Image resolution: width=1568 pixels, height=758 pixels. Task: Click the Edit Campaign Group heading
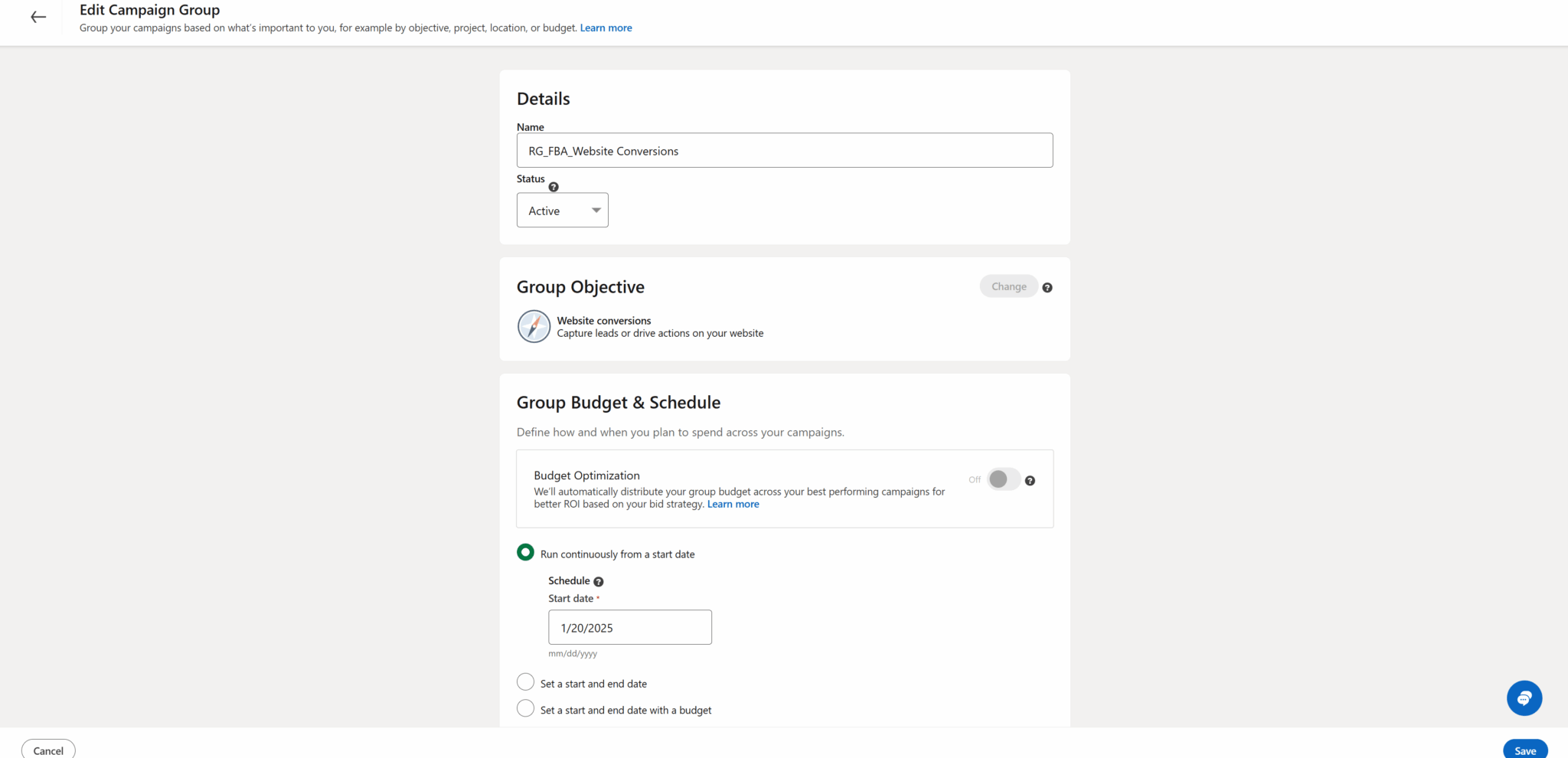point(150,10)
